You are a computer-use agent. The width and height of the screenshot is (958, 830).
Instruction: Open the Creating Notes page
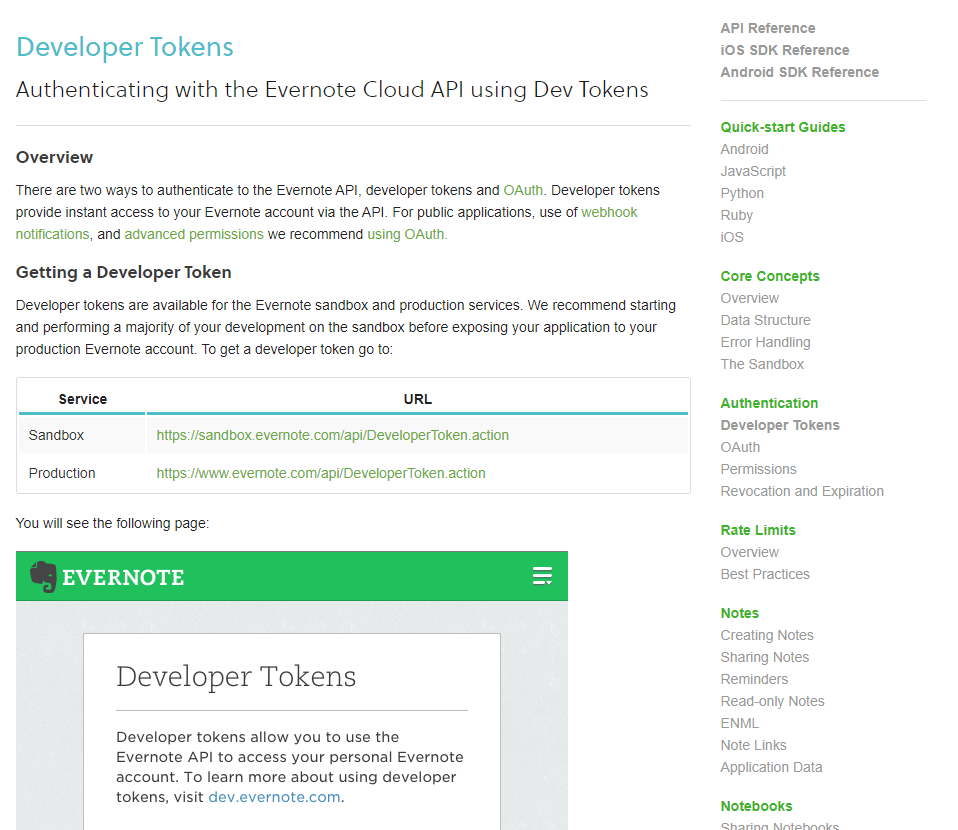click(x=767, y=636)
